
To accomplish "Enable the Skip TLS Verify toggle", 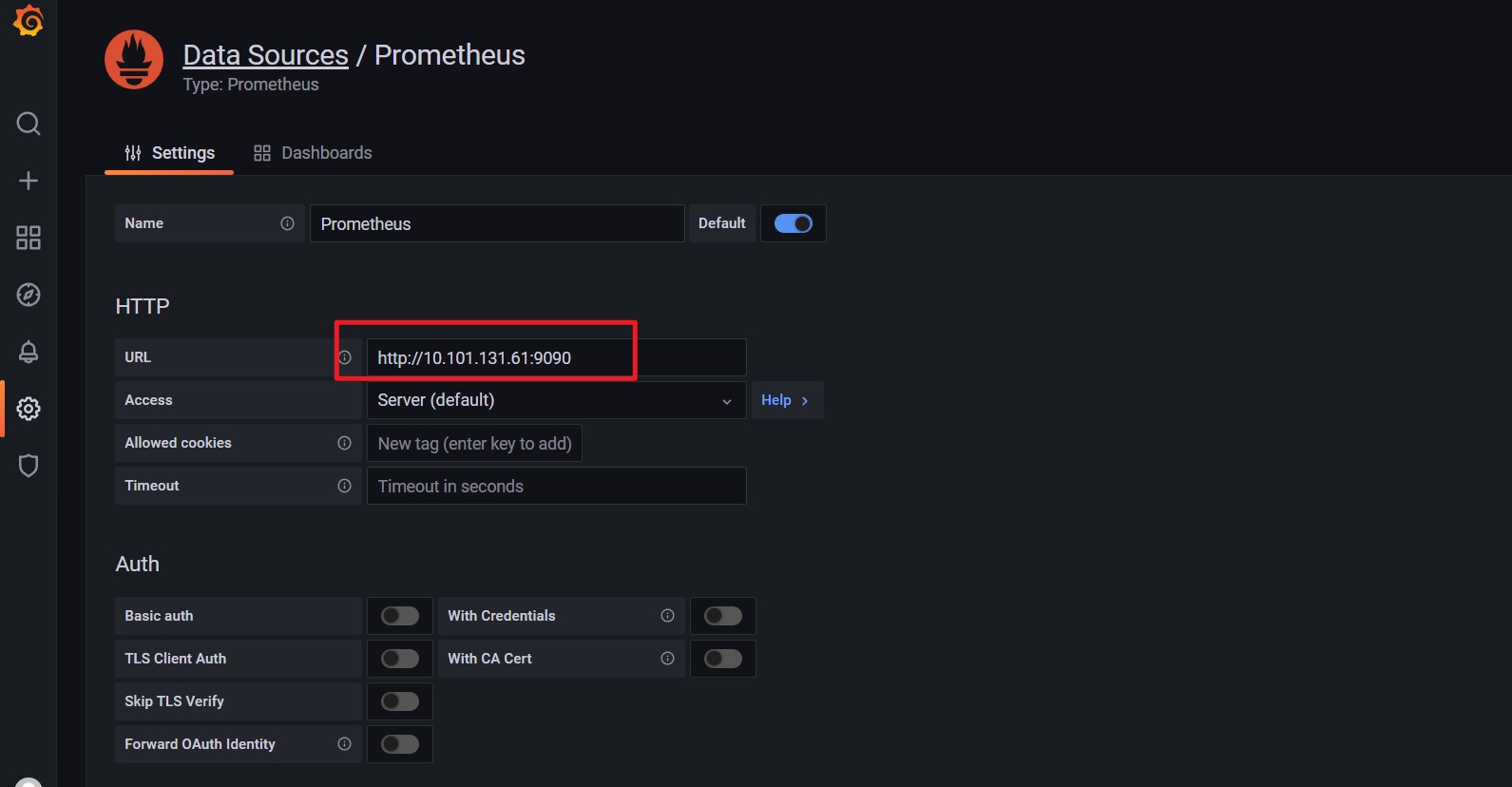I will point(400,701).
